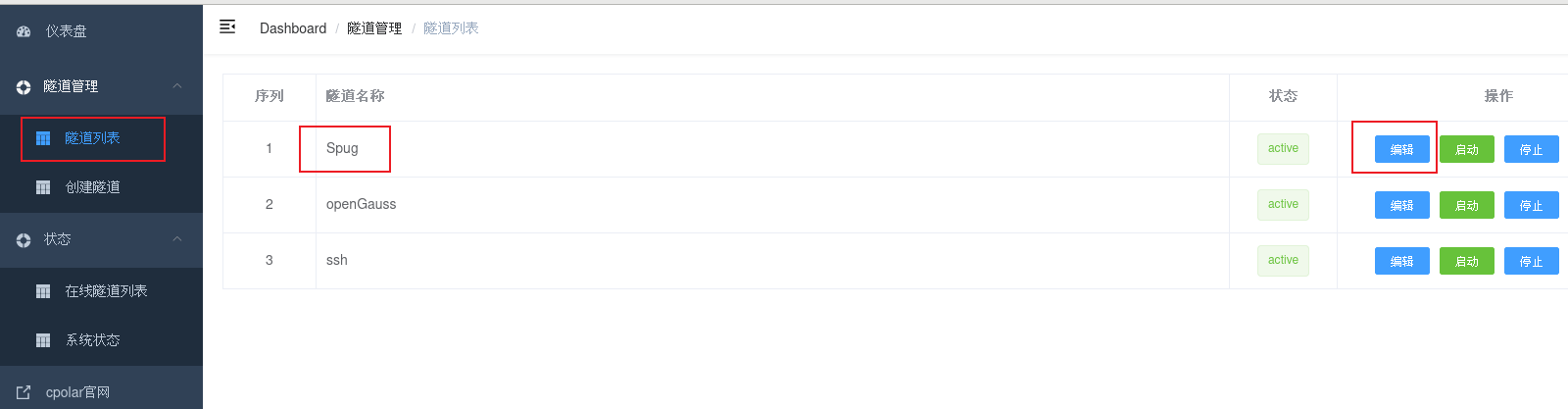Image resolution: width=1568 pixels, height=409 pixels.
Task: Click the grid icon beside 在线隧道列表
Action: tap(43, 291)
